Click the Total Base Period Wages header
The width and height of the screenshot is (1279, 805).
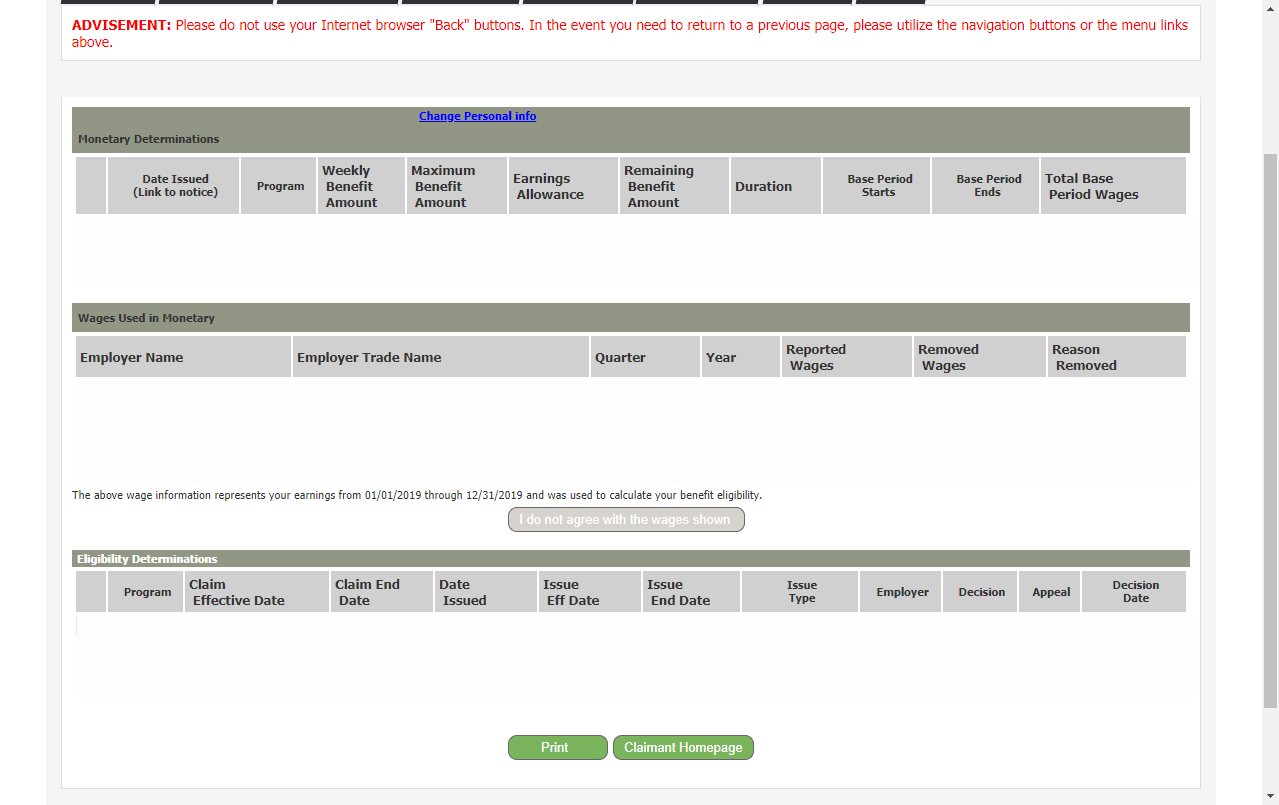pyautogui.click(x=1112, y=186)
